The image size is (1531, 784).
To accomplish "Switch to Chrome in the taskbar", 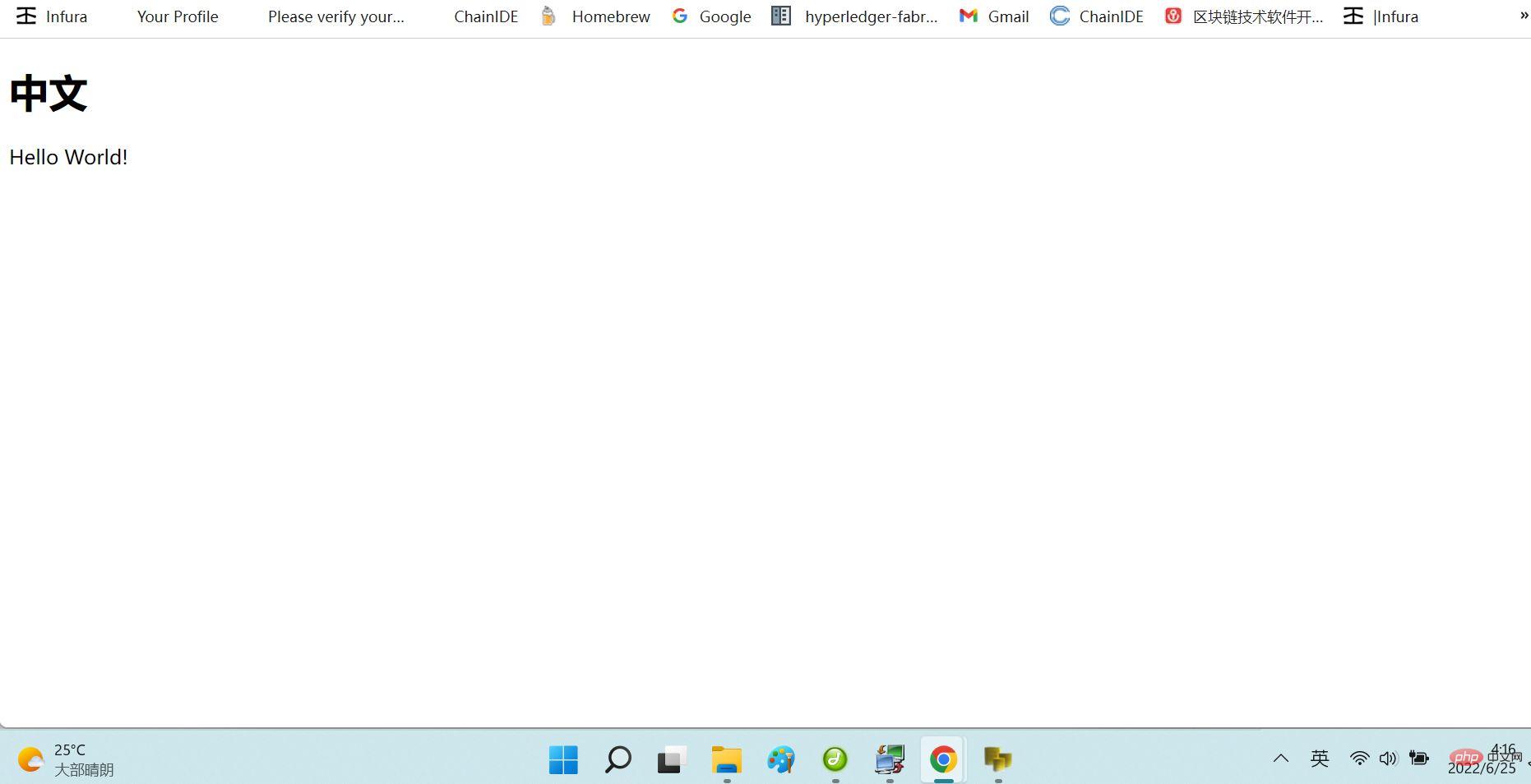I will [x=943, y=759].
